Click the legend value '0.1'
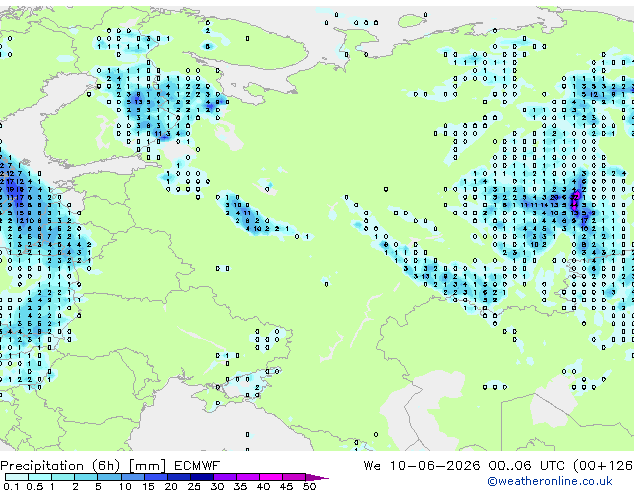The height and width of the screenshot is (490, 634). pyautogui.click(x=11, y=486)
